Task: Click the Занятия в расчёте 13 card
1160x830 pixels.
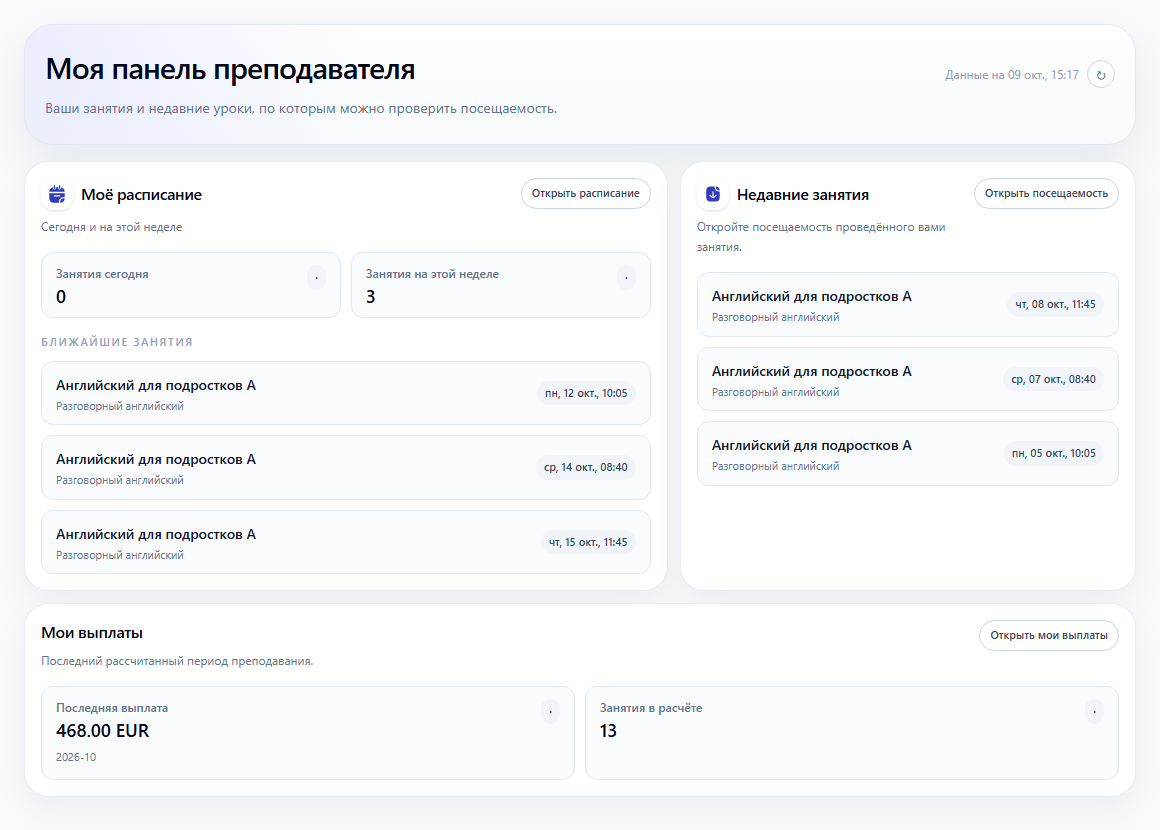Action: 852,733
